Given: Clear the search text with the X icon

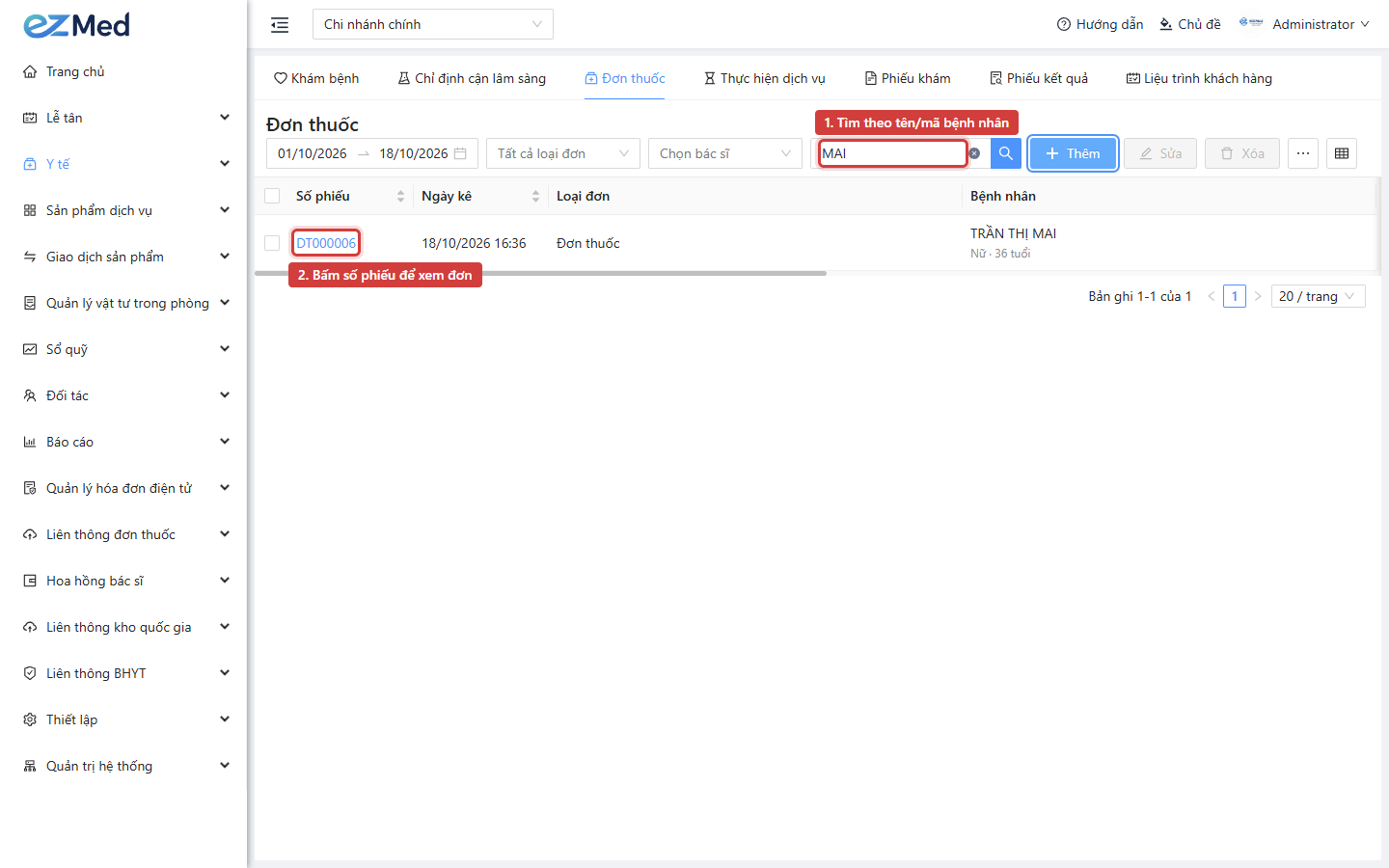Looking at the screenshot, I should [x=974, y=153].
